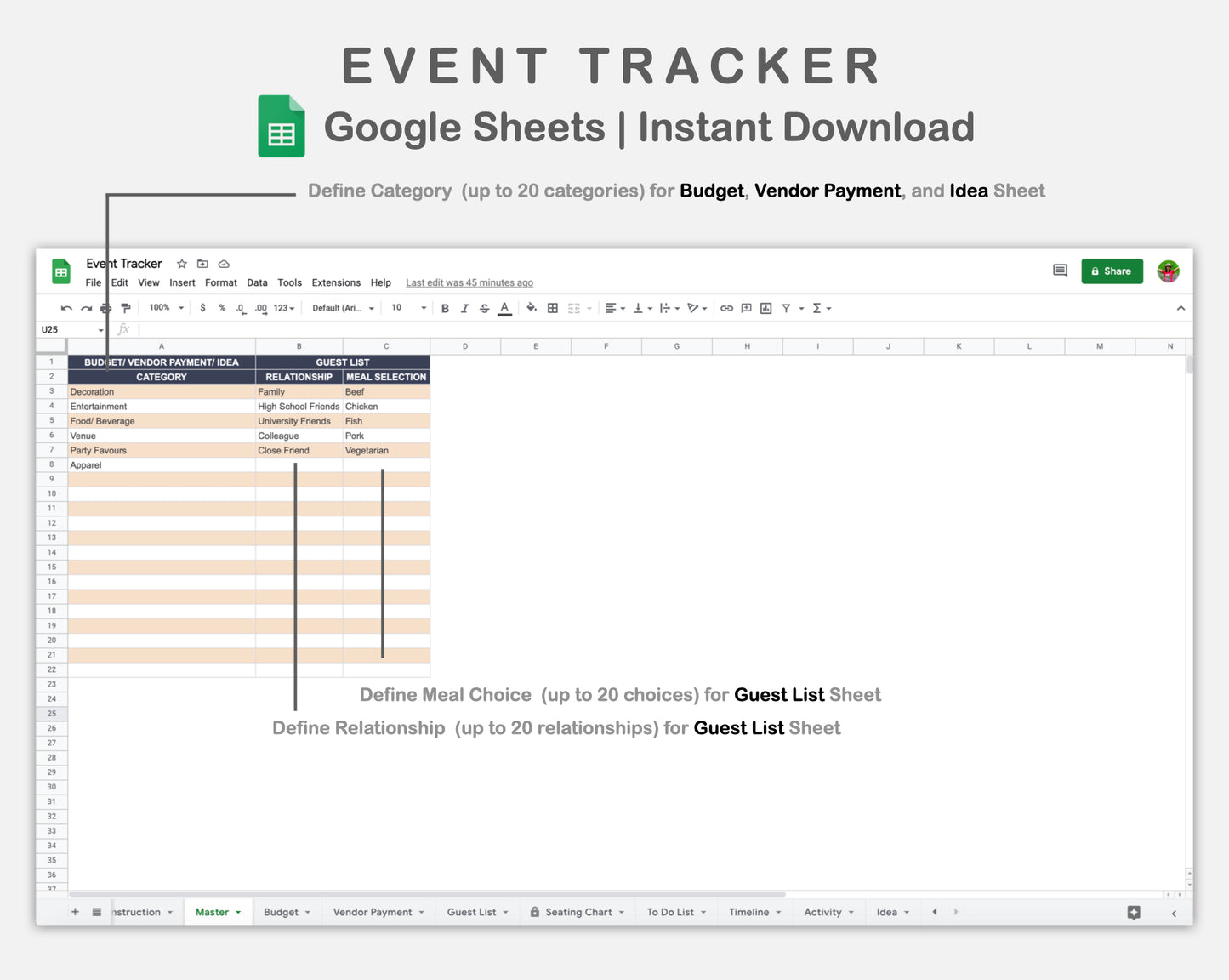Image resolution: width=1229 pixels, height=980 pixels.
Task: Insert a chart using the chart icon
Action: 765,307
